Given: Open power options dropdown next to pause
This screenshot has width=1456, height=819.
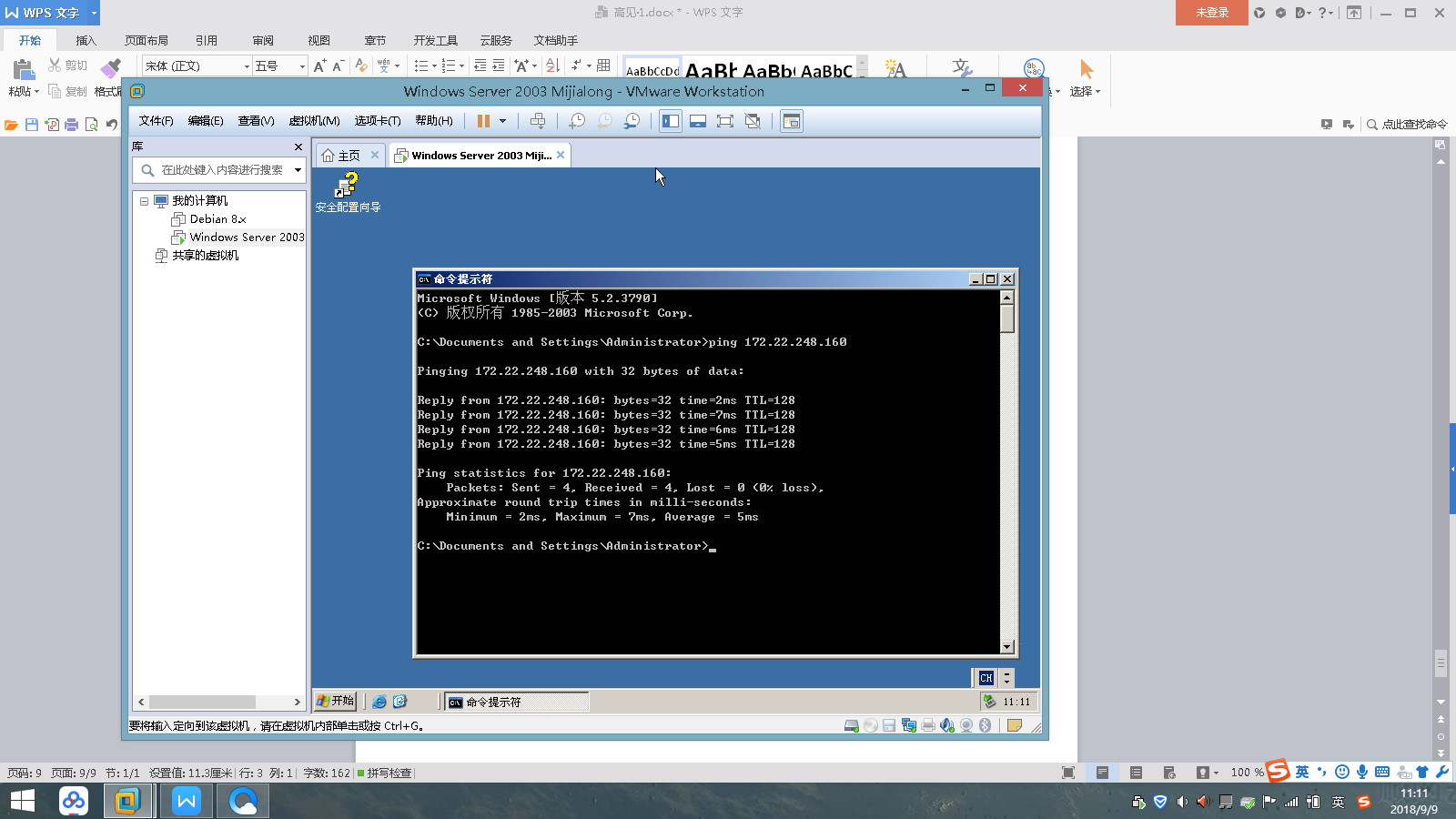Looking at the screenshot, I should click(x=502, y=121).
